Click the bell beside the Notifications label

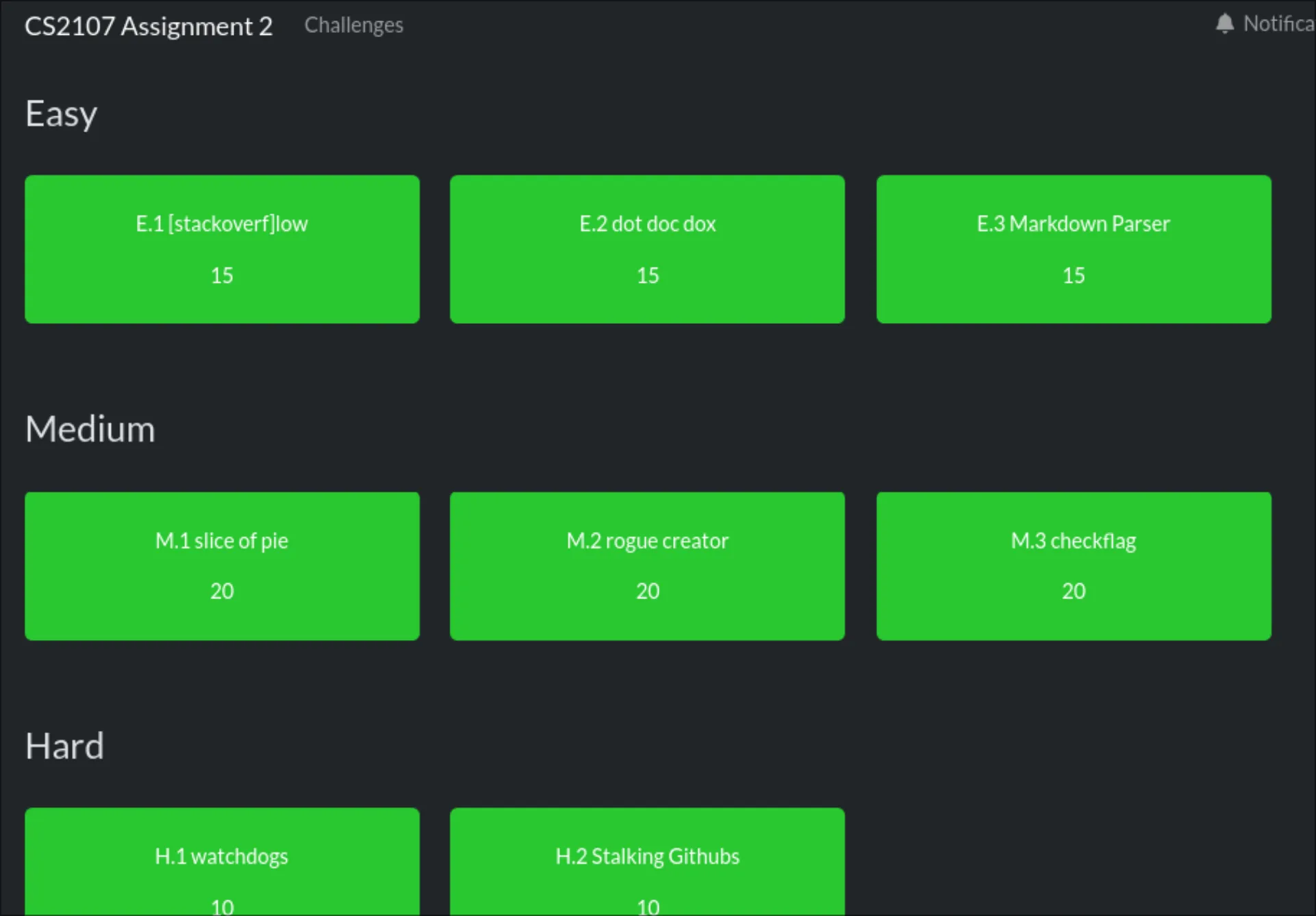point(1225,23)
